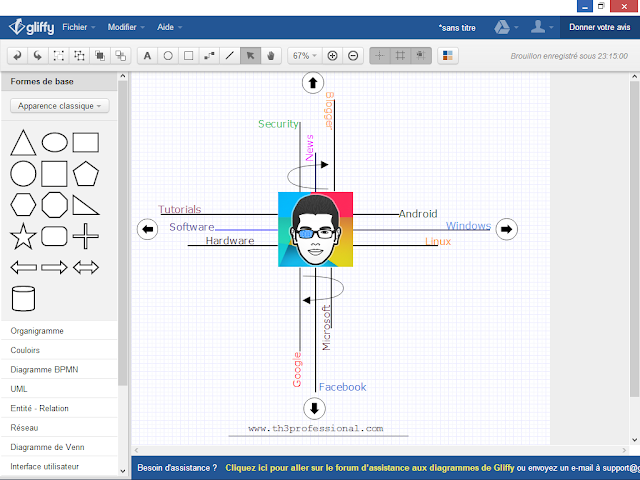Click www.th3professional.com text on canvas
Viewport: 640px width, 480px height.
click(316, 429)
